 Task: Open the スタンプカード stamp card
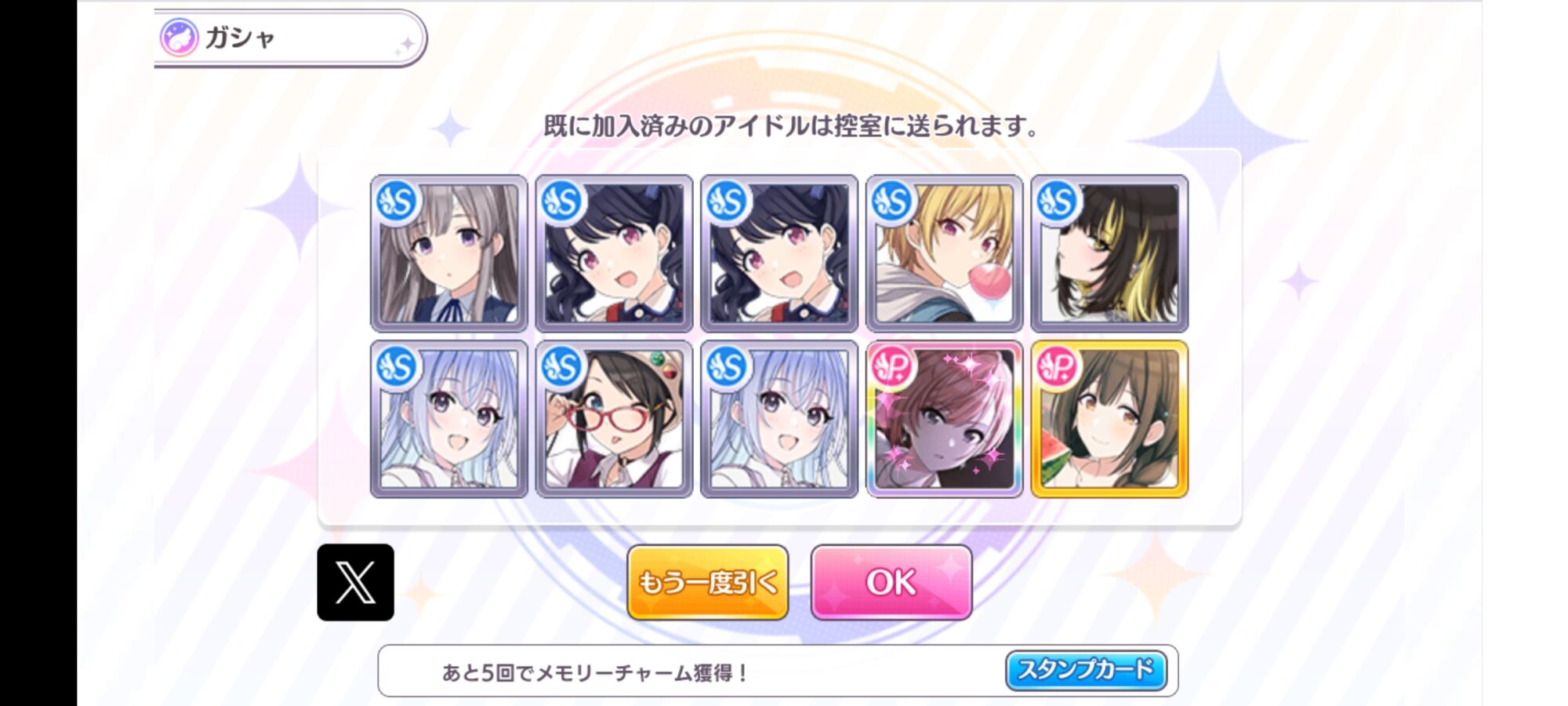[1086, 670]
